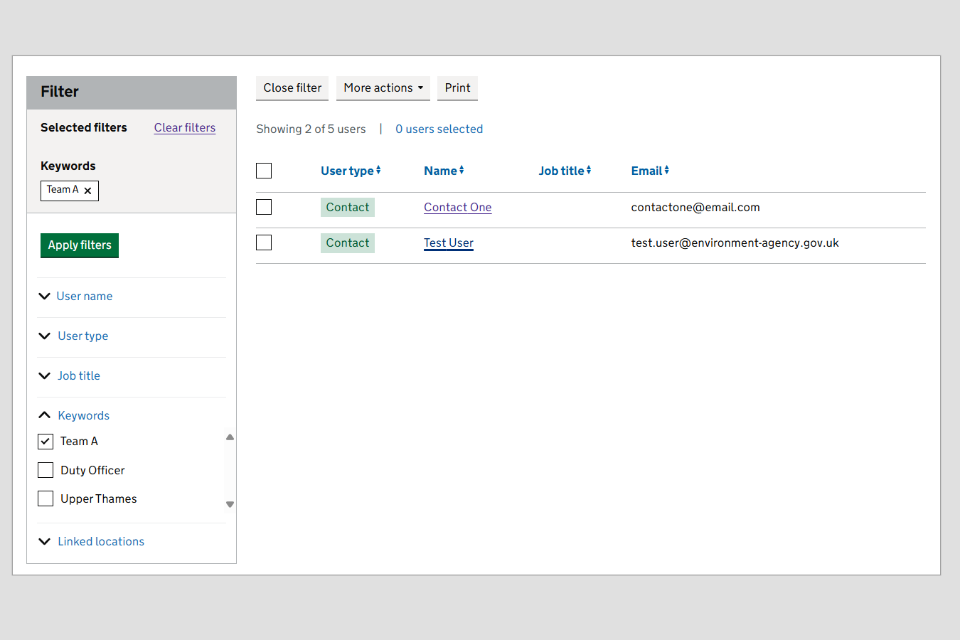
Task: Remove the Team A keyword filter tag
Action: coord(88,190)
